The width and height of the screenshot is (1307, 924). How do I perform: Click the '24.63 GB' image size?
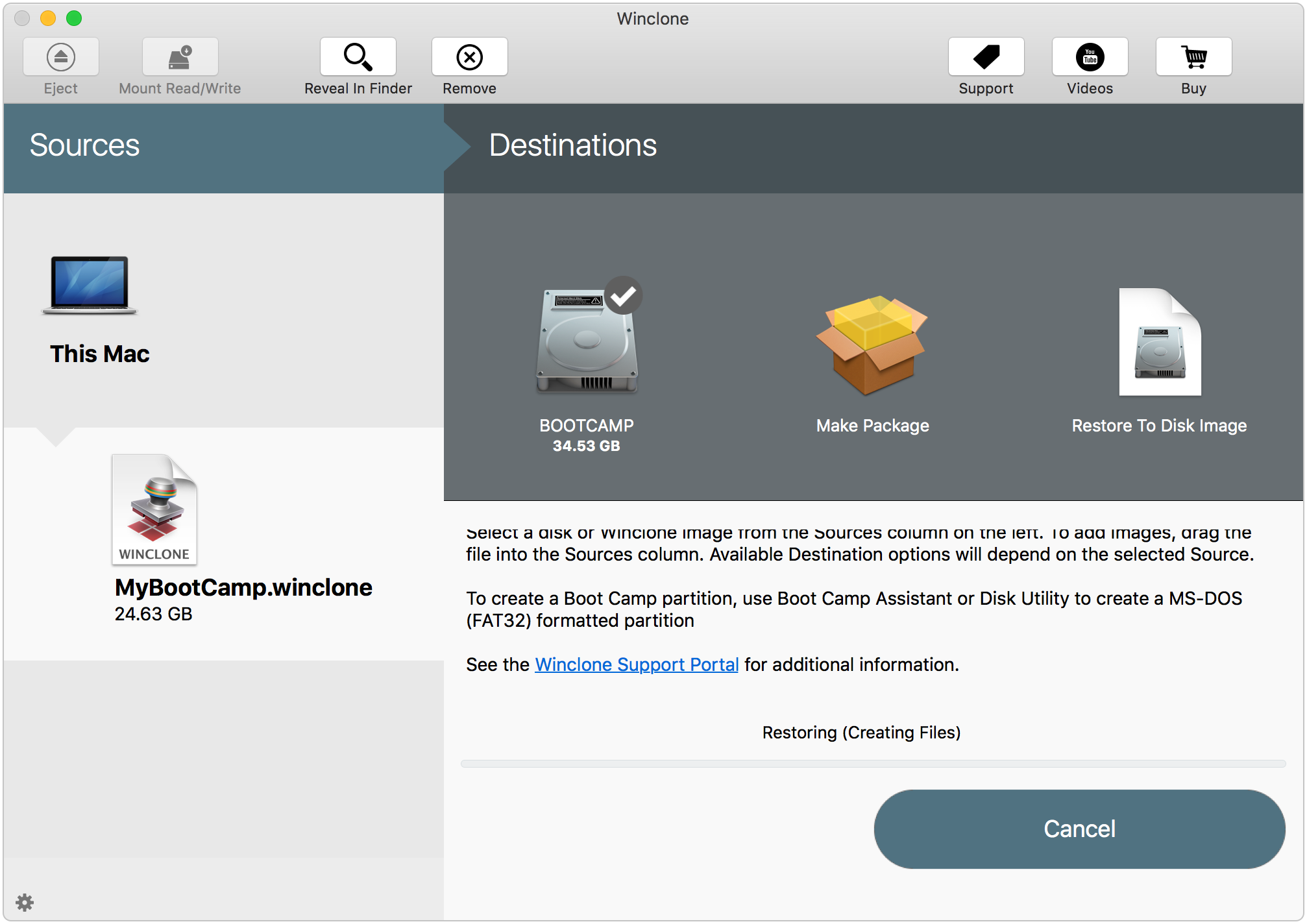tap(154, 614)
